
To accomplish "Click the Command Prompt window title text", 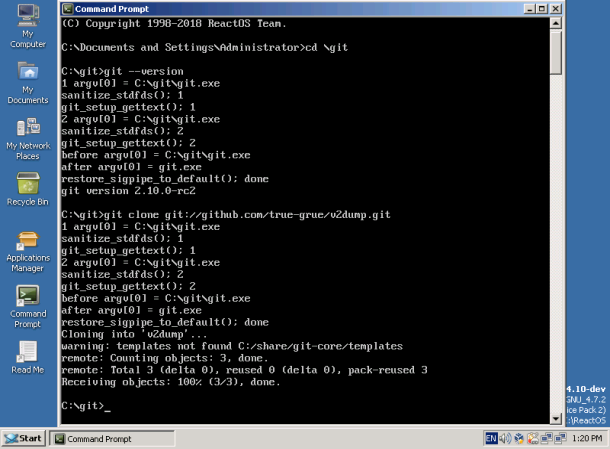I will (112, 9).
